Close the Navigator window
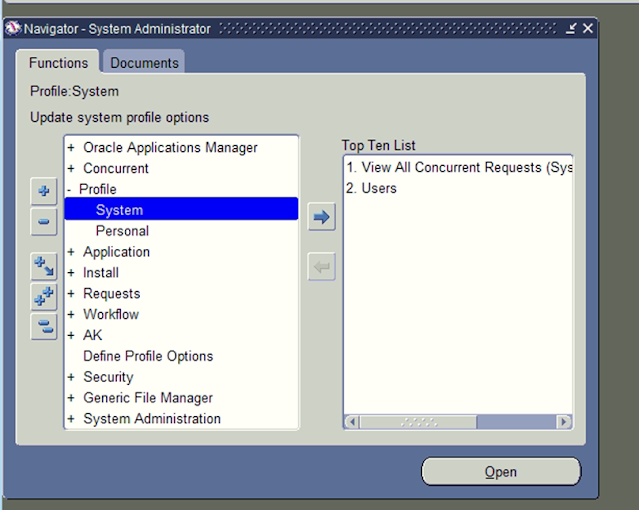 click(588, 29)
